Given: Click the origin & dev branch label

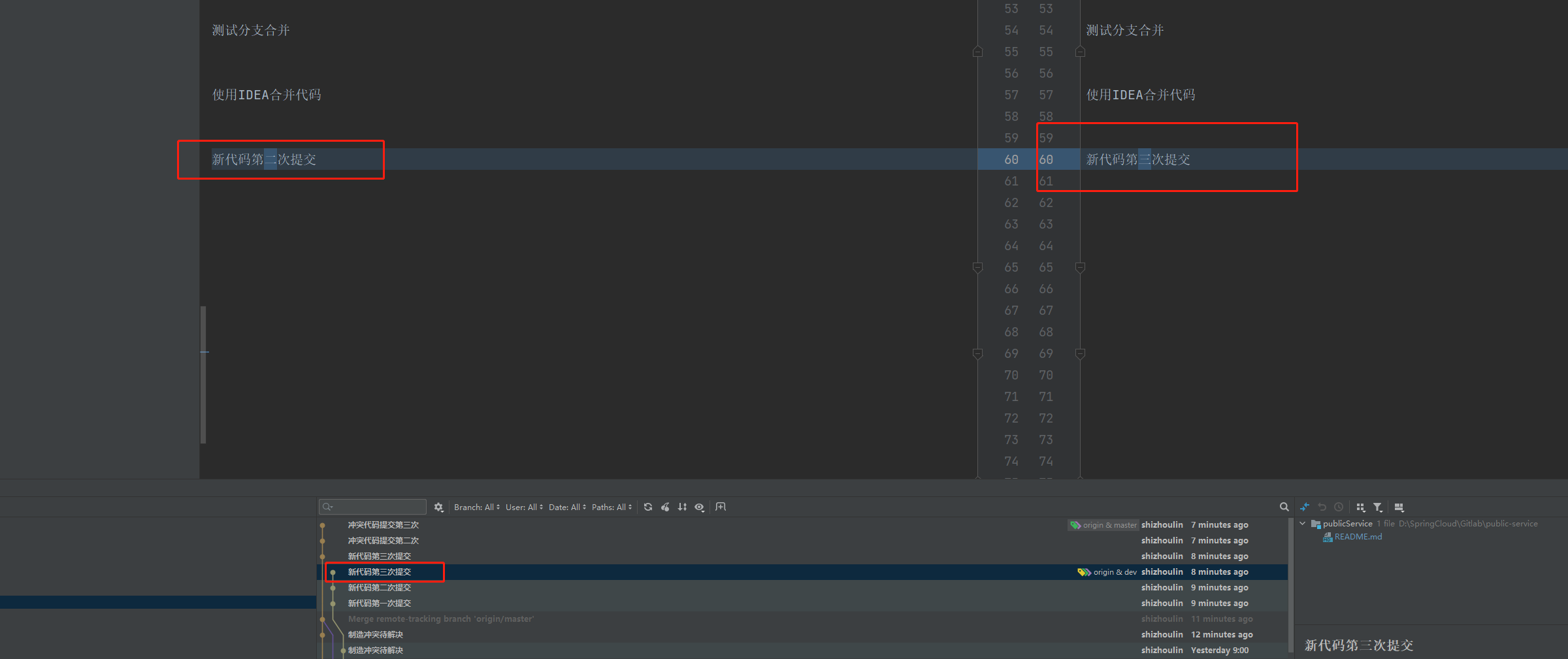Looking at the screenshot, I should [x=1115, y=572].
